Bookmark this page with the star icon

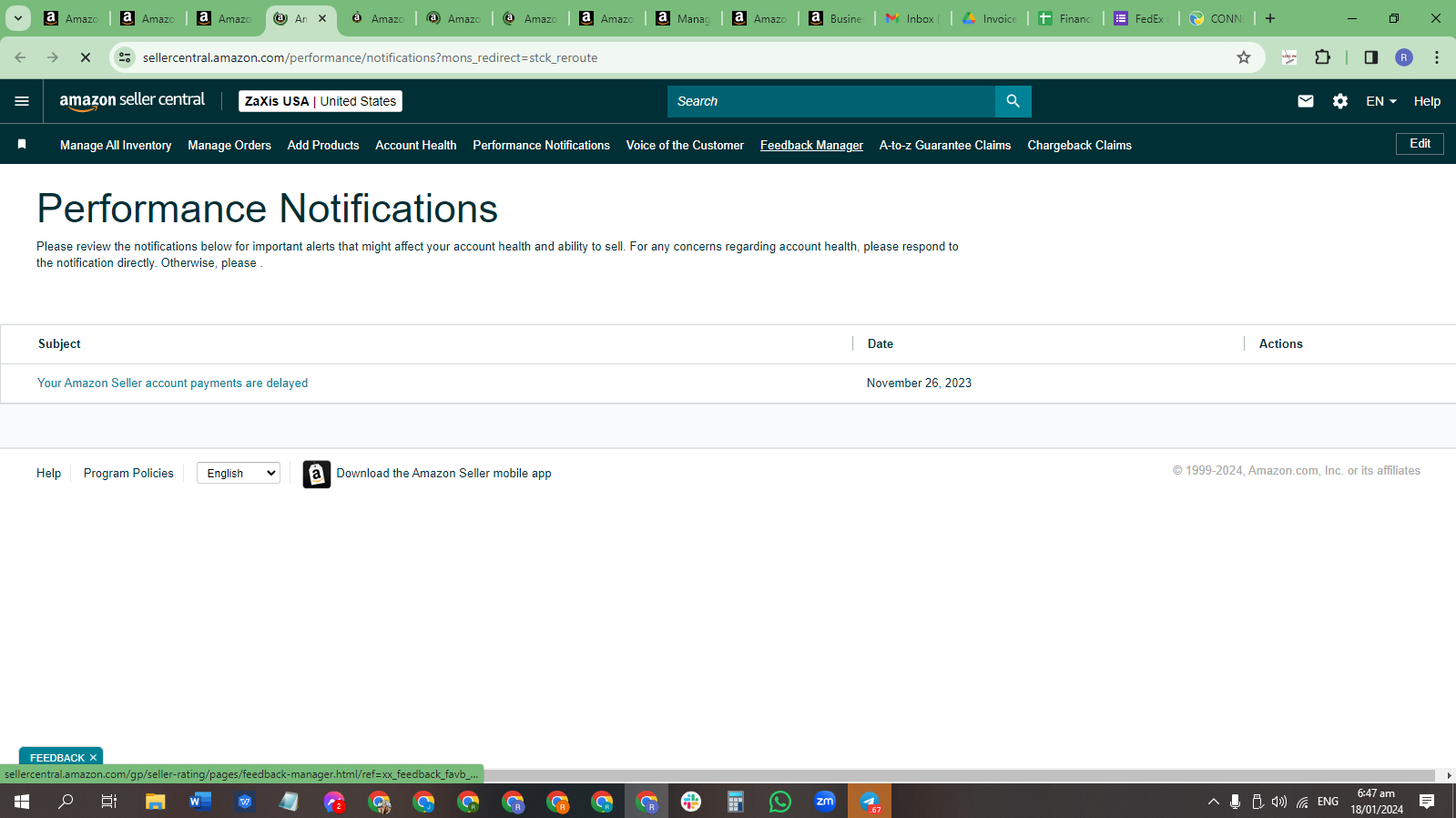(1244, 57)
